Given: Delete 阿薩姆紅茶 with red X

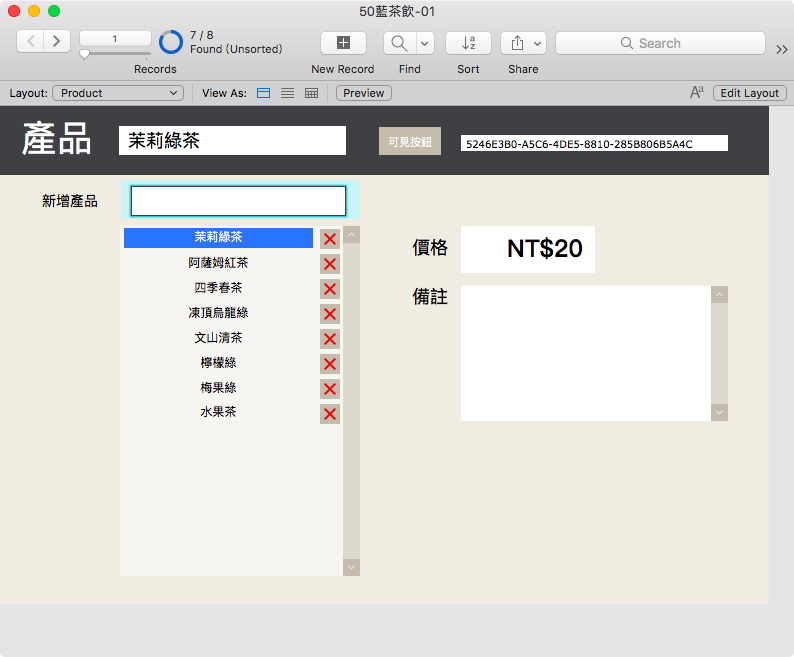Looking at the screenshot, I should pos(330,264).
